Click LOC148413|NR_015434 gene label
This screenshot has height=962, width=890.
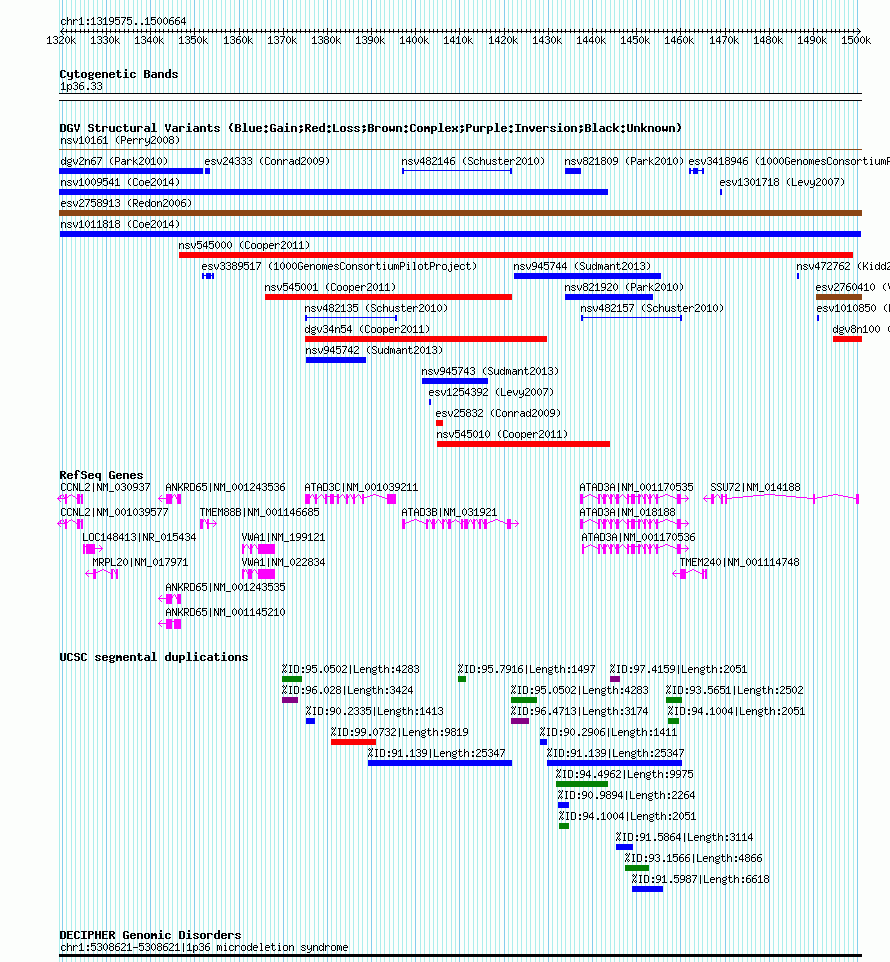139,537
